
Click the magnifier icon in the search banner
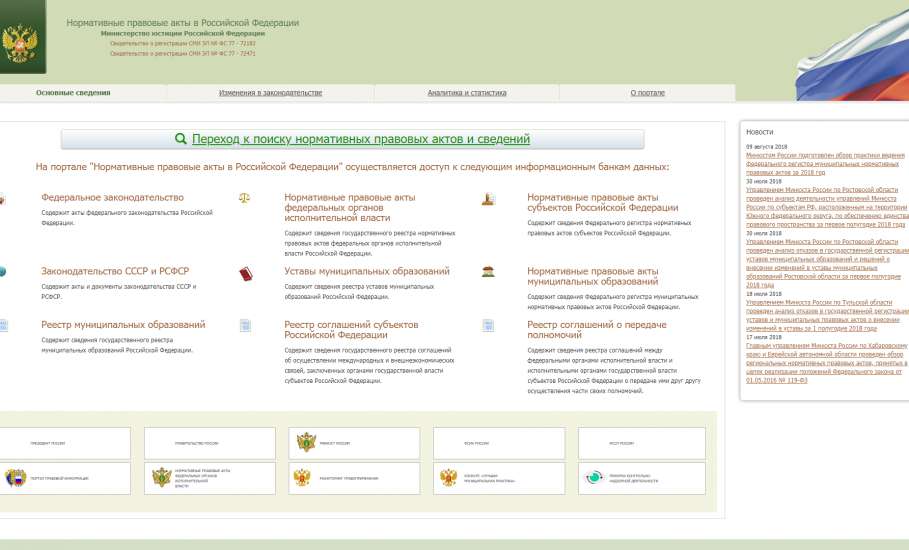[x=181, y=139]
